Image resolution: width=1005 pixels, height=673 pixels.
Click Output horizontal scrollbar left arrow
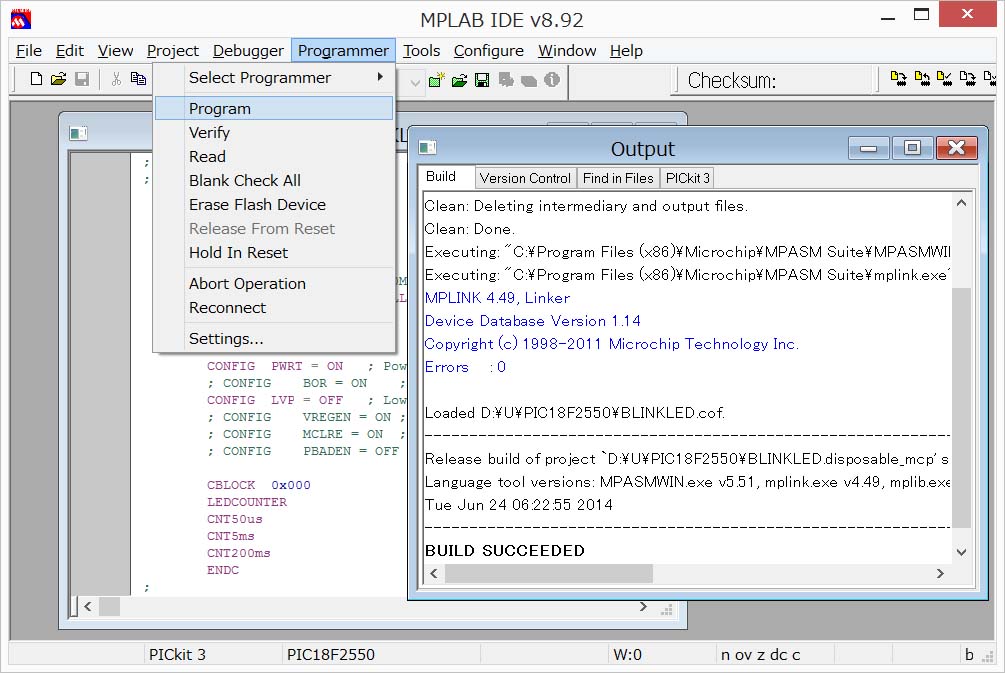coord(434,574)
